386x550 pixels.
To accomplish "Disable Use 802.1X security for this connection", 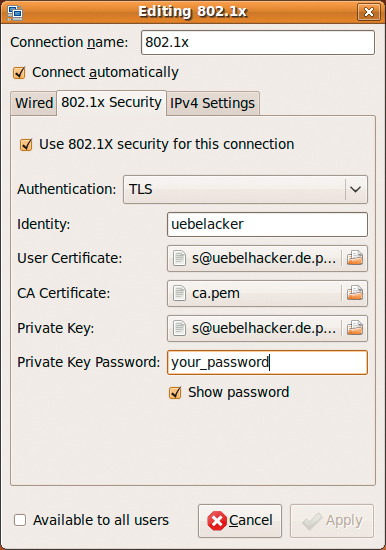I will tap(26, 145).
